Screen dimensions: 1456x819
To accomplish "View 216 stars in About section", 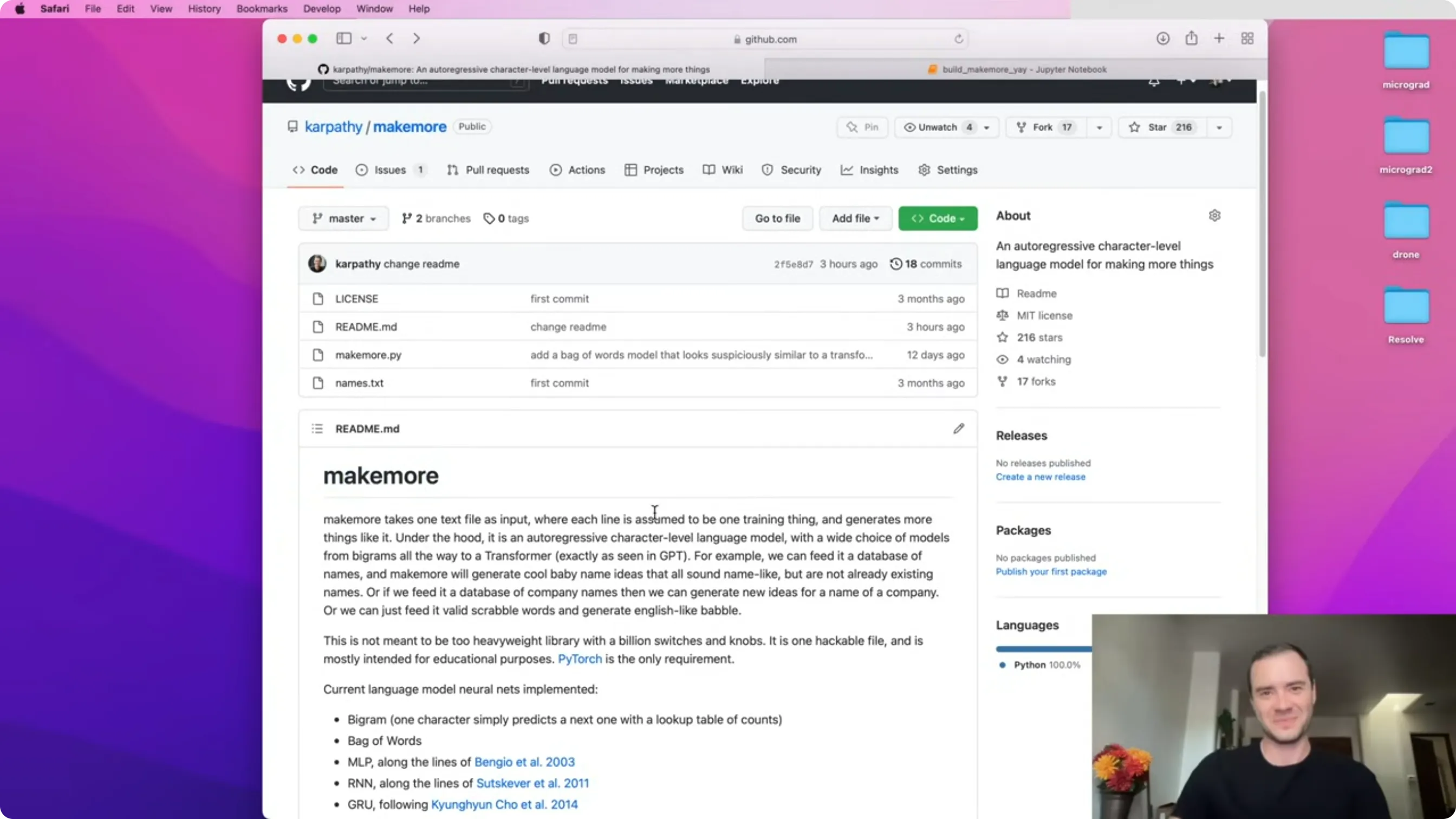I will click(x=1030, y=337).
